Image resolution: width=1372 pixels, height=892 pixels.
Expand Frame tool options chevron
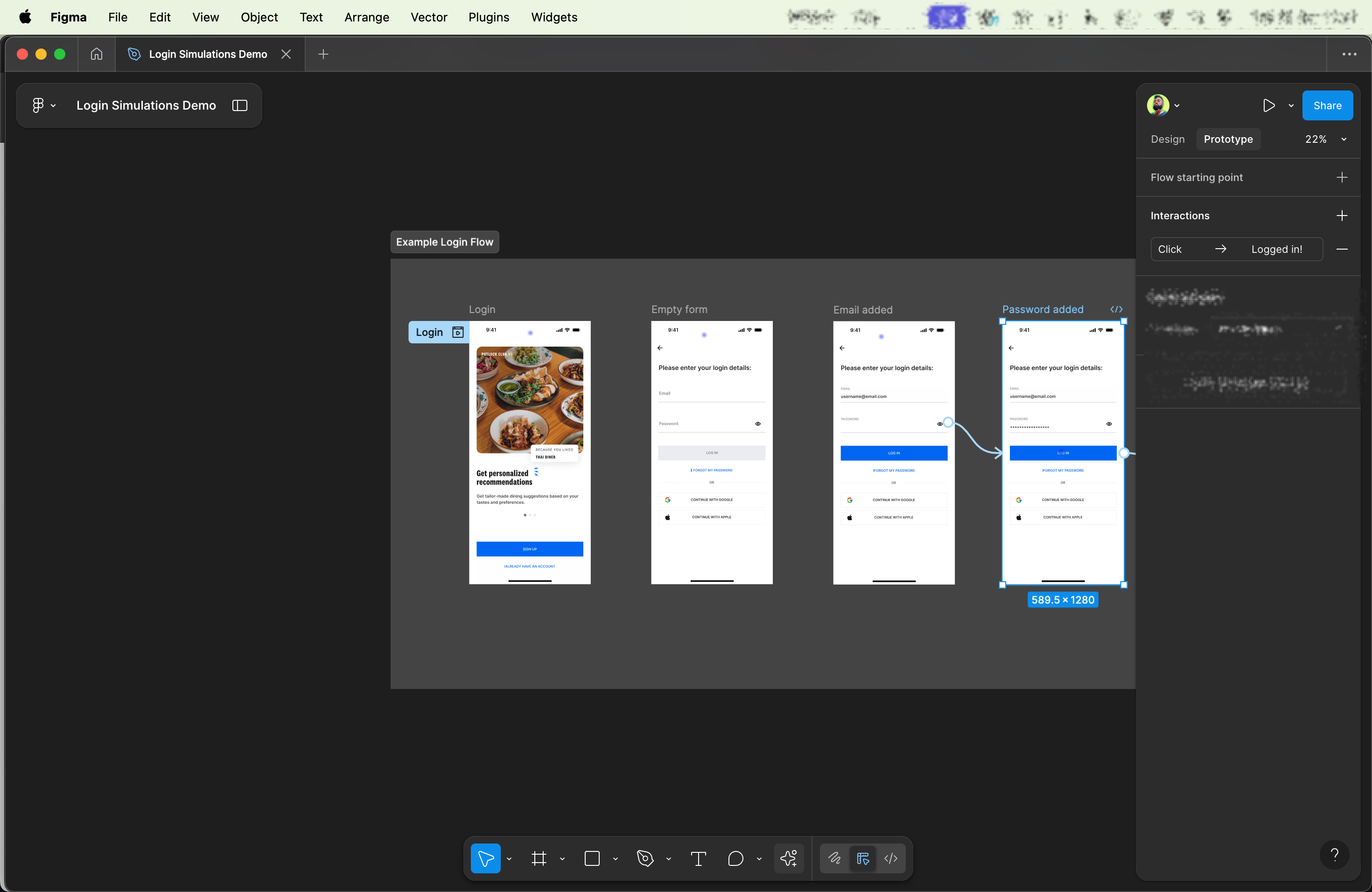coord(561,858)
